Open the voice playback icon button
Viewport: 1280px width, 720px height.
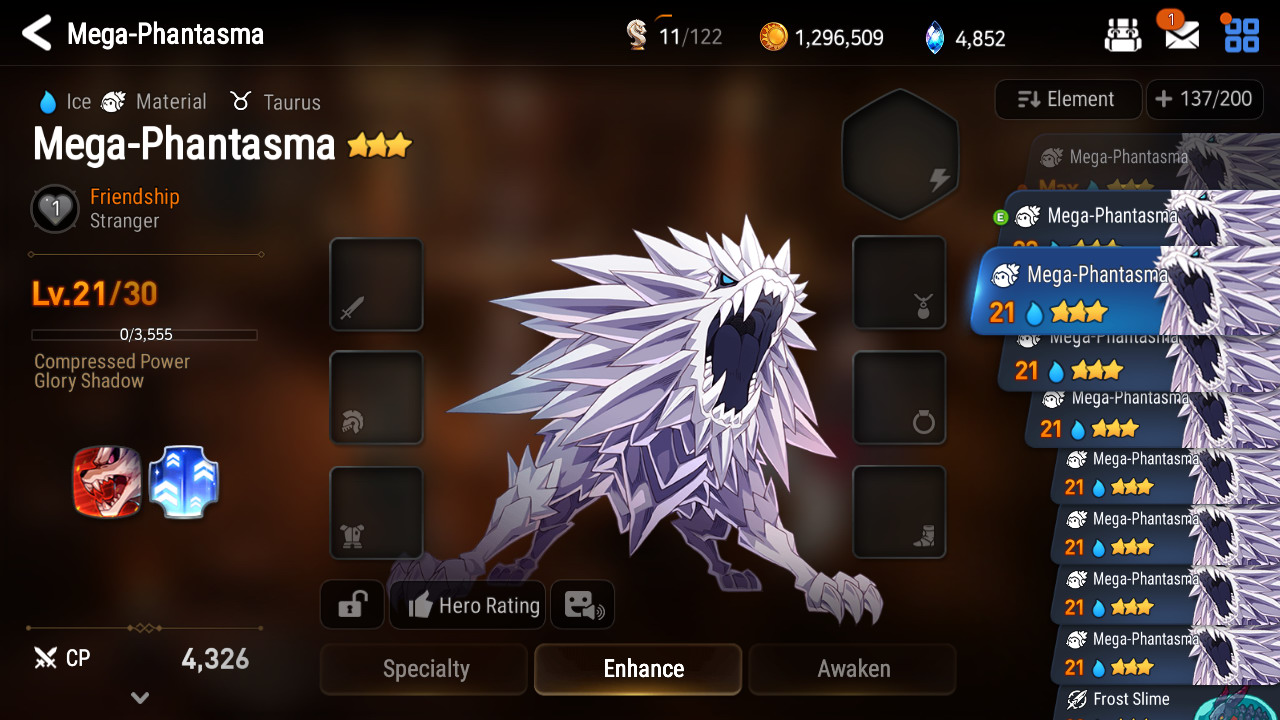pyautogui.click(x=582, y=605)
